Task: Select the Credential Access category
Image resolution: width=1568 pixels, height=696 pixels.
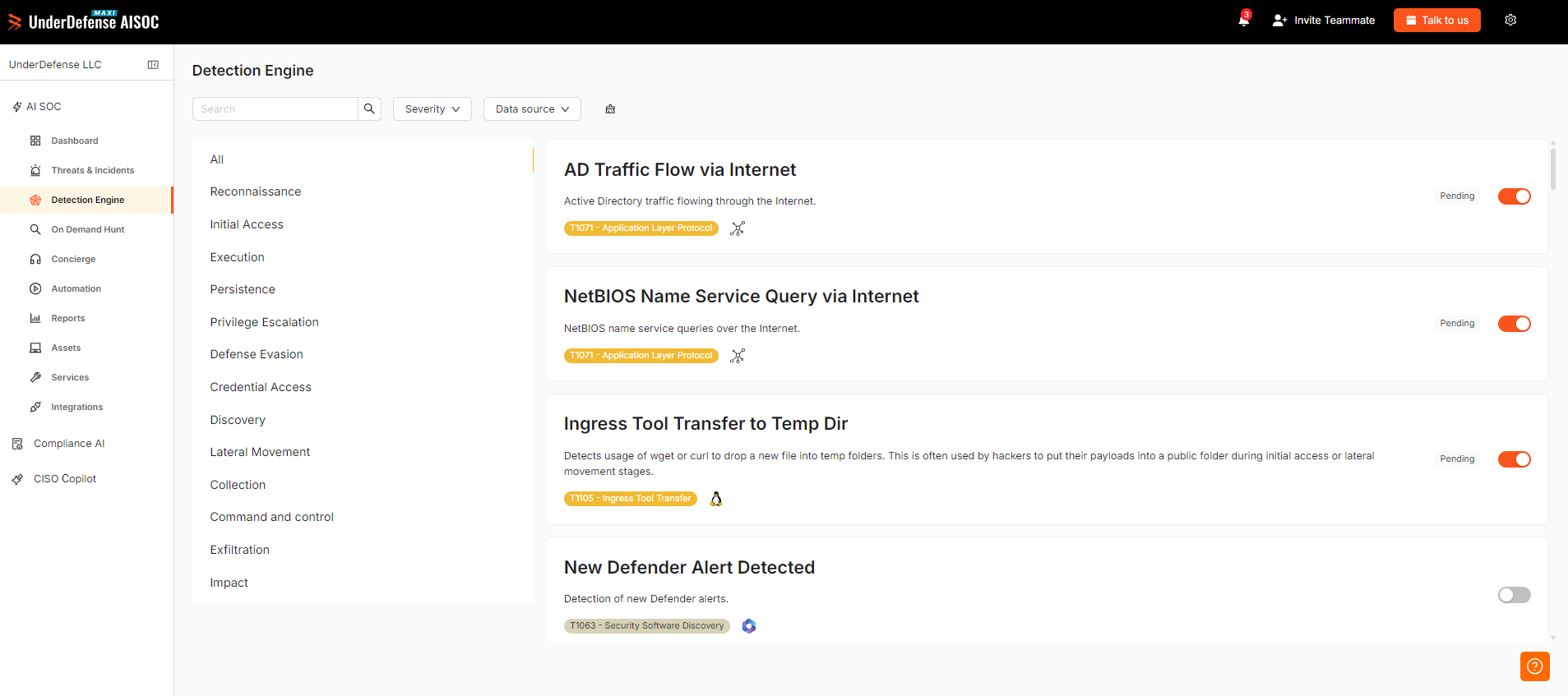Action: (261, 387)
